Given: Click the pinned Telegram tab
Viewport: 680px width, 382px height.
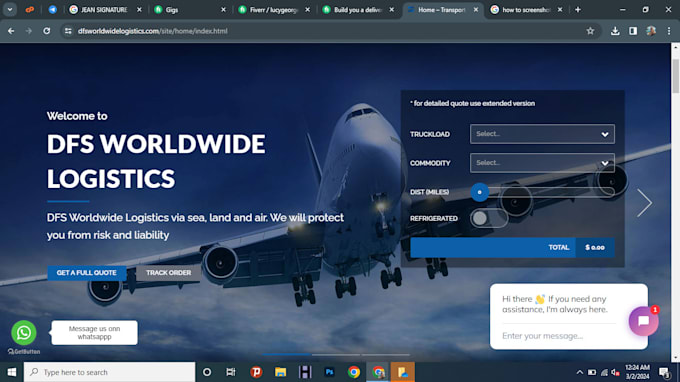Looking at the screenshot, I should click(x=52, y=10).
